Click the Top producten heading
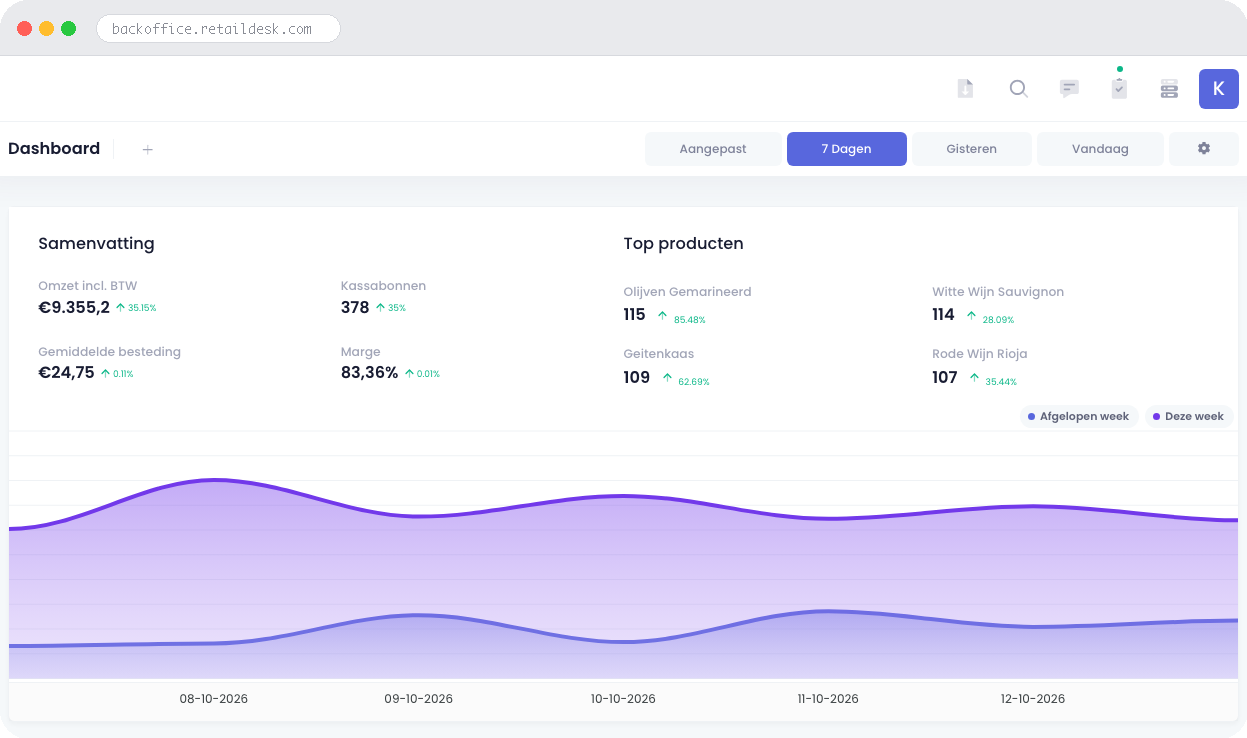Image resolution: width=1247 pixels, height=738 pixels. (683, 243)
